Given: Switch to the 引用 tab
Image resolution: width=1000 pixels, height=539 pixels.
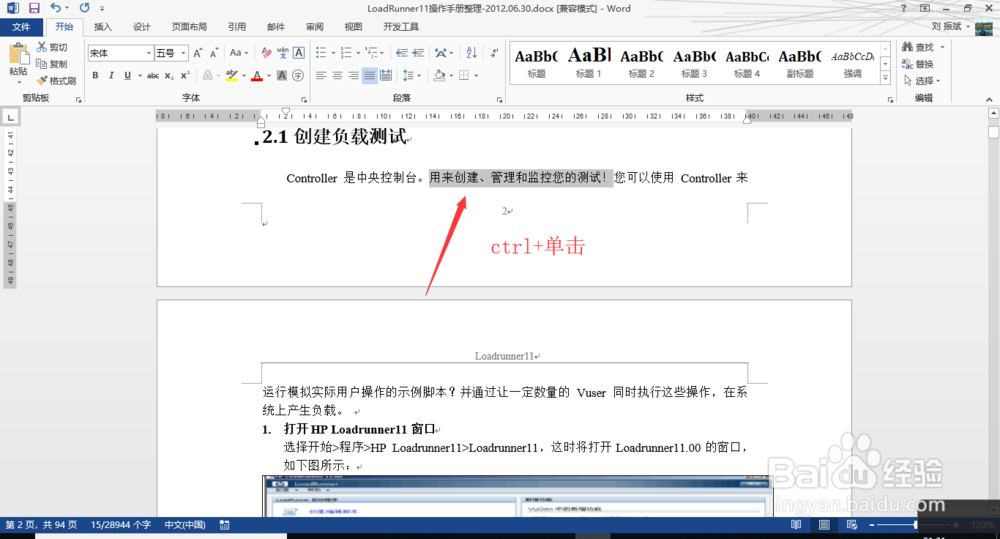Looking at the screenshot, I should (237, 27).
